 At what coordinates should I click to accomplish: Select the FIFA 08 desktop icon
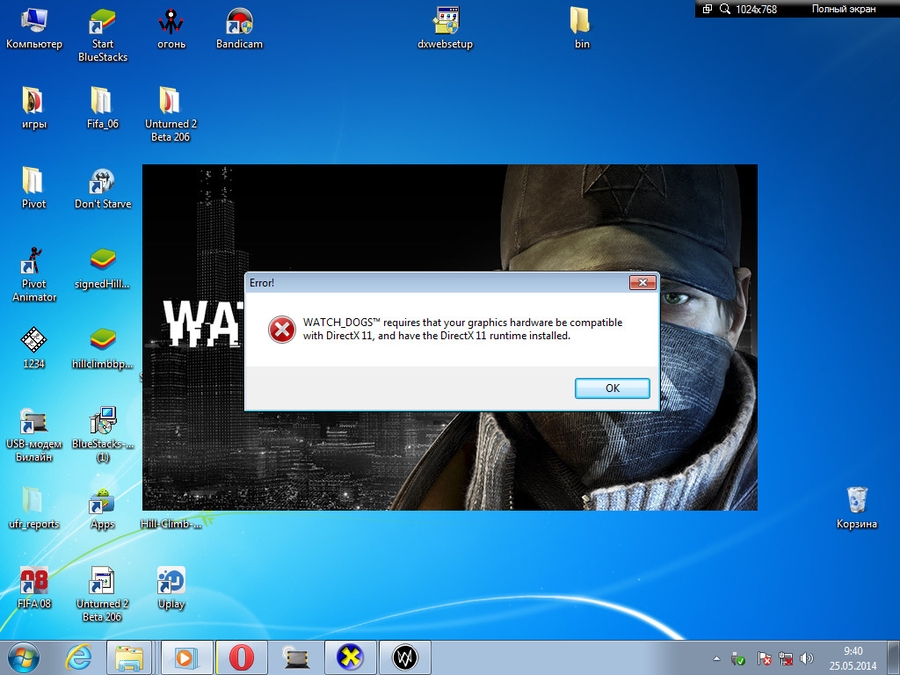[33, 584]
